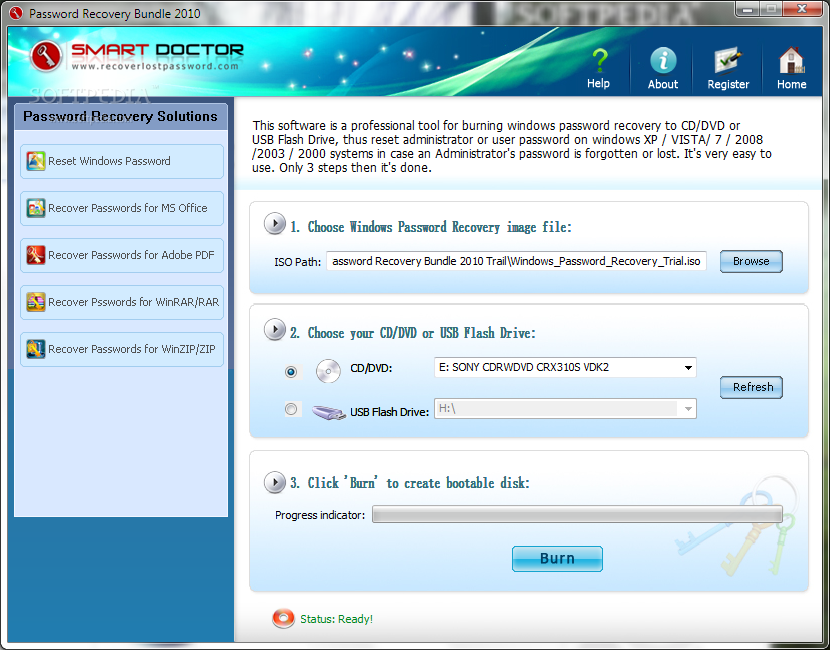Click the step 3 arrow icon
This screenshot has height=650, width=830.
point(275,482)
